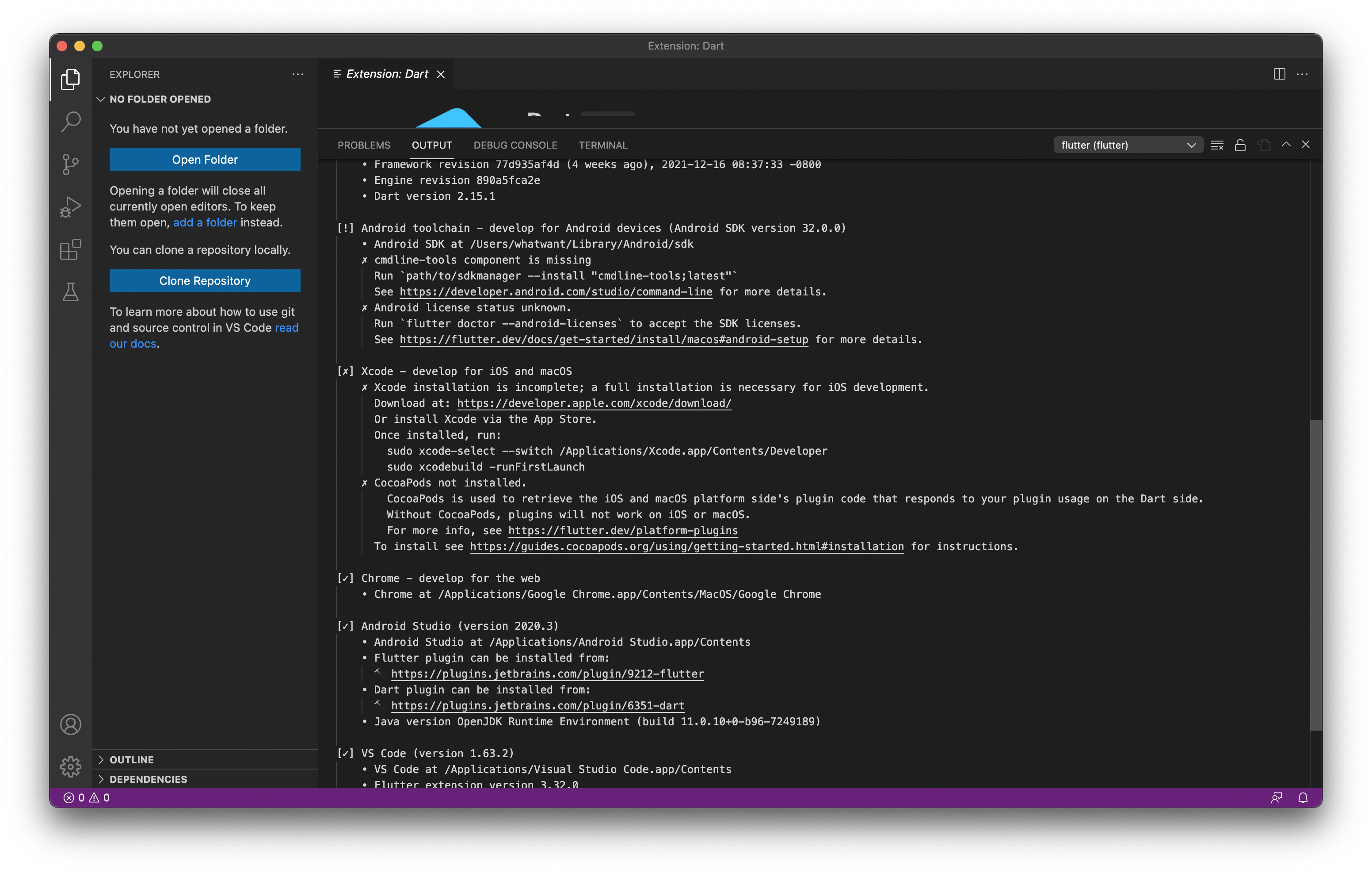Switch to the Terminal tab

(603, 145)
